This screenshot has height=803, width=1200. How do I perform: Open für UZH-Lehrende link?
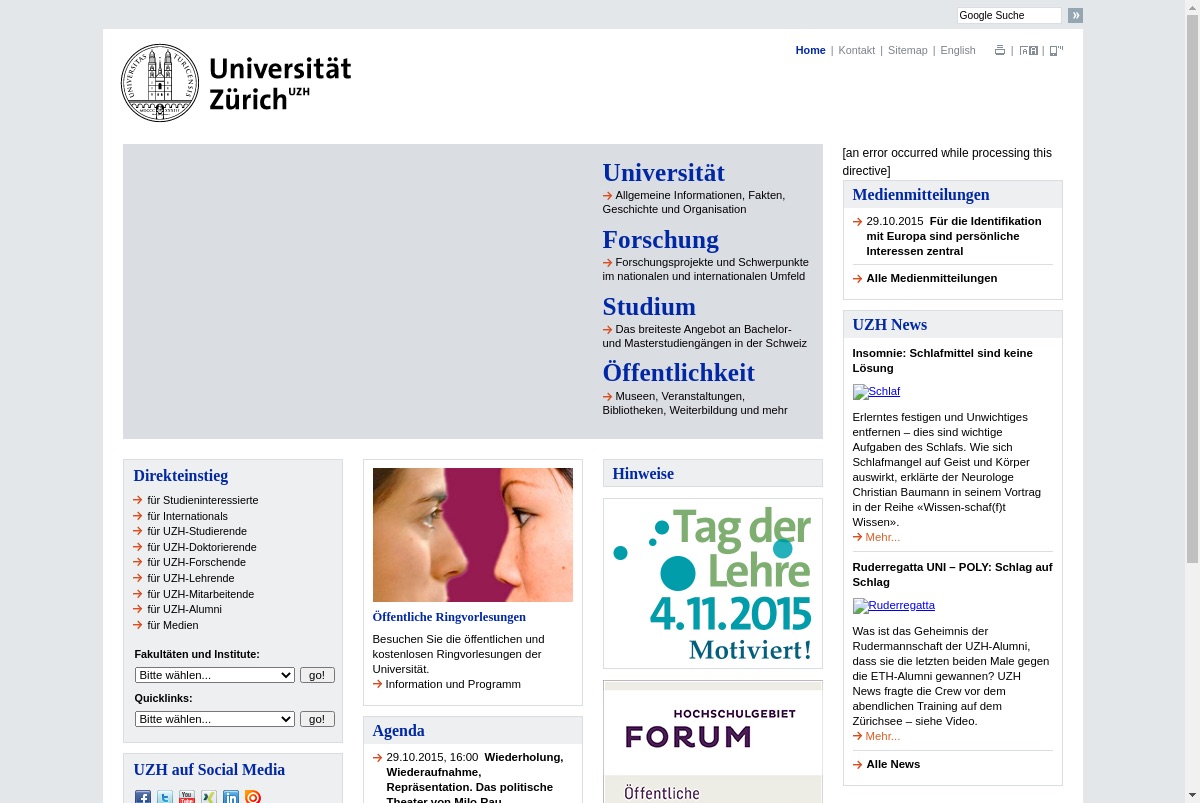pos(191,578)
